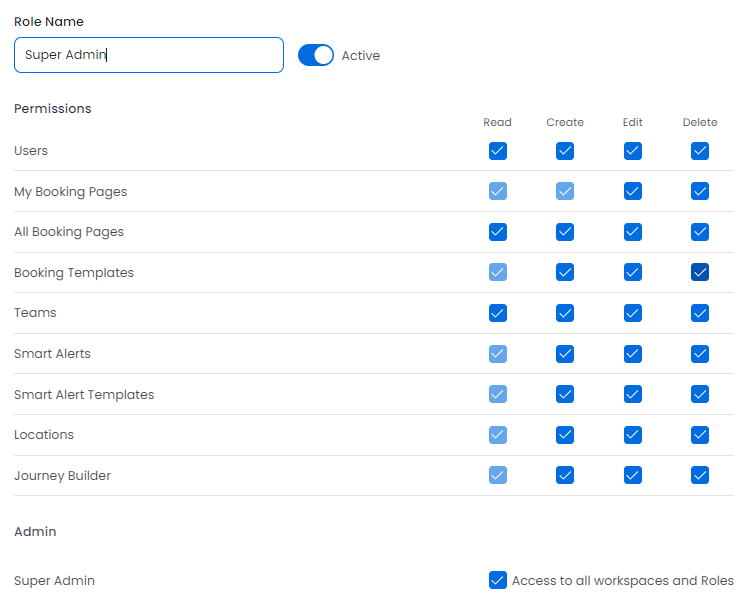749x614 pixels.
Task: Uncheck All Booking Pages Edit permission
Action: pyautogui.click(x=632, y=232)
